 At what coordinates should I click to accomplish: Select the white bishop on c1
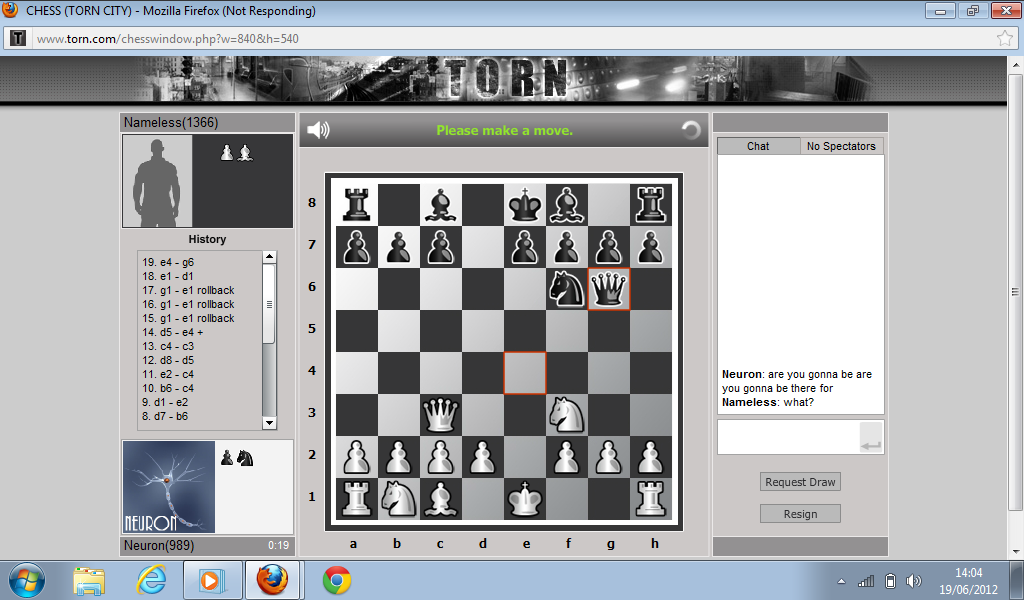(441, 499)
